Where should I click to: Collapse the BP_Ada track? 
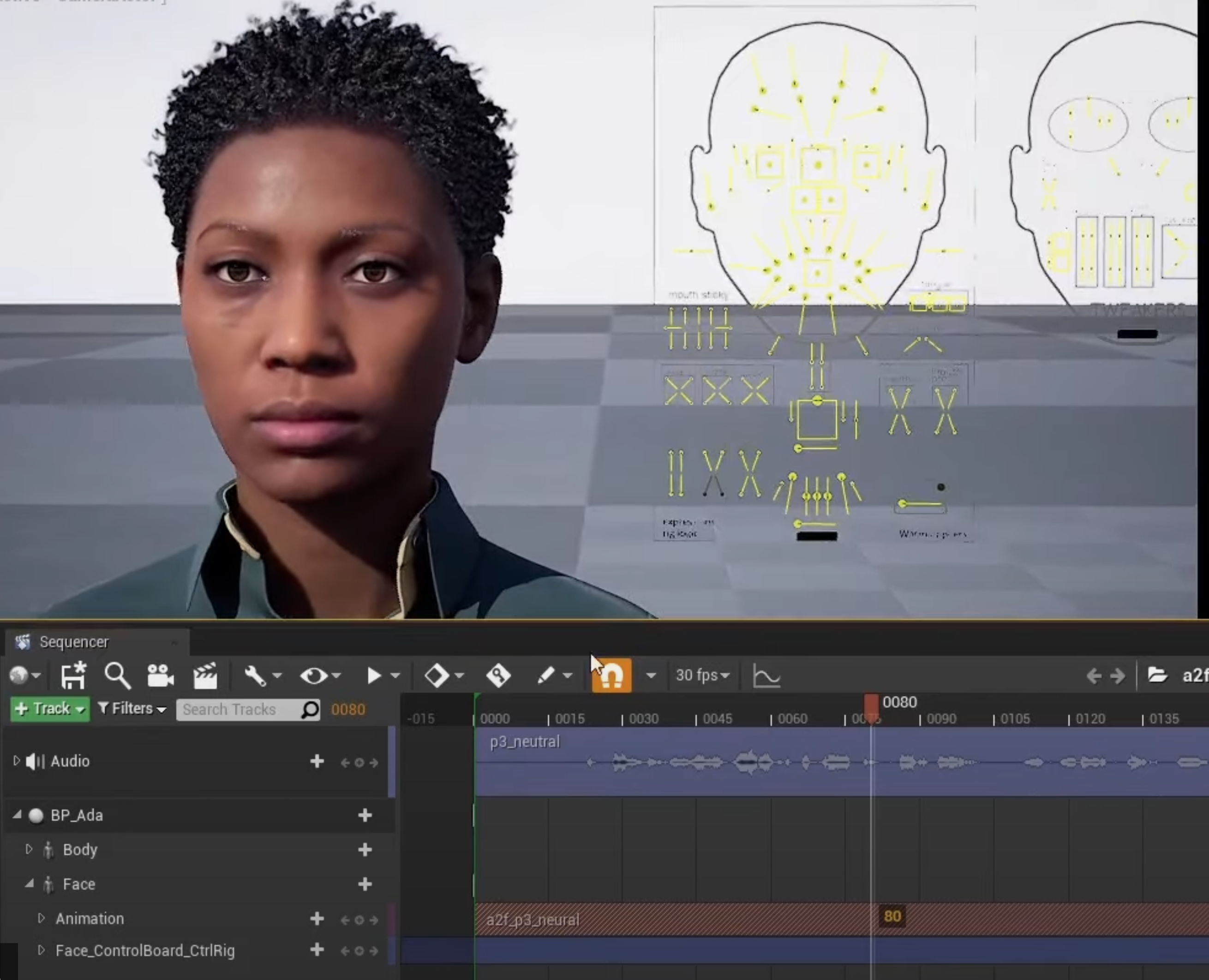click(17, 815)
